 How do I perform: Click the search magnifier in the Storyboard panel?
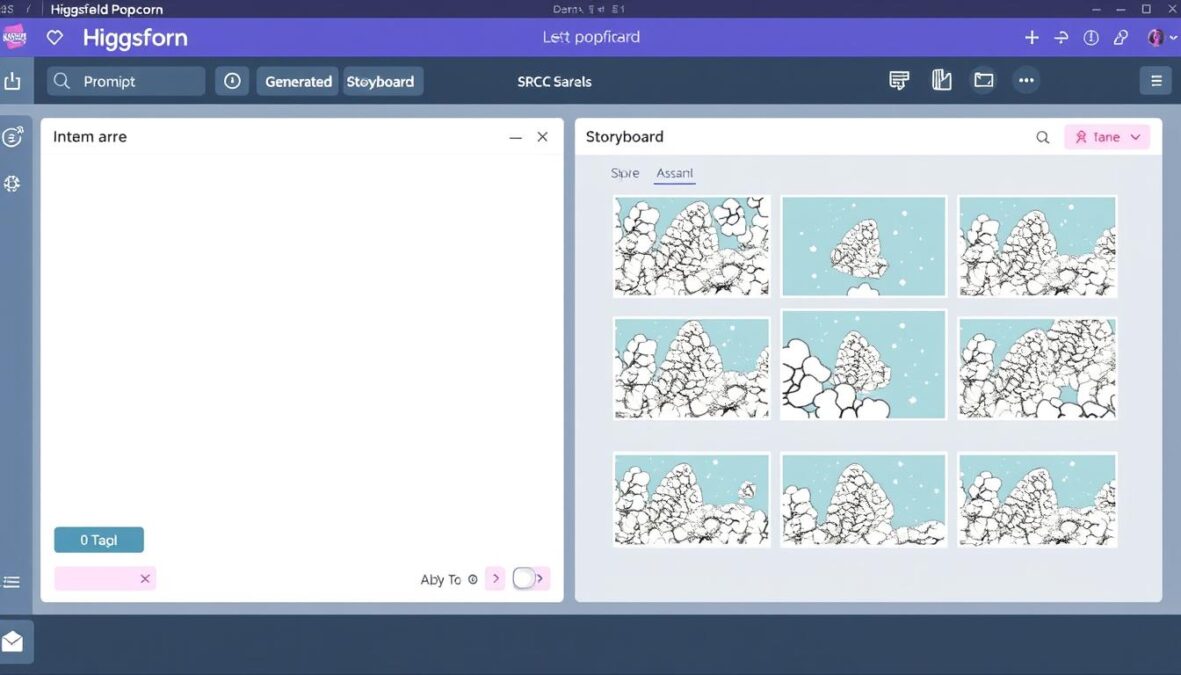[x=1042, y=136]
